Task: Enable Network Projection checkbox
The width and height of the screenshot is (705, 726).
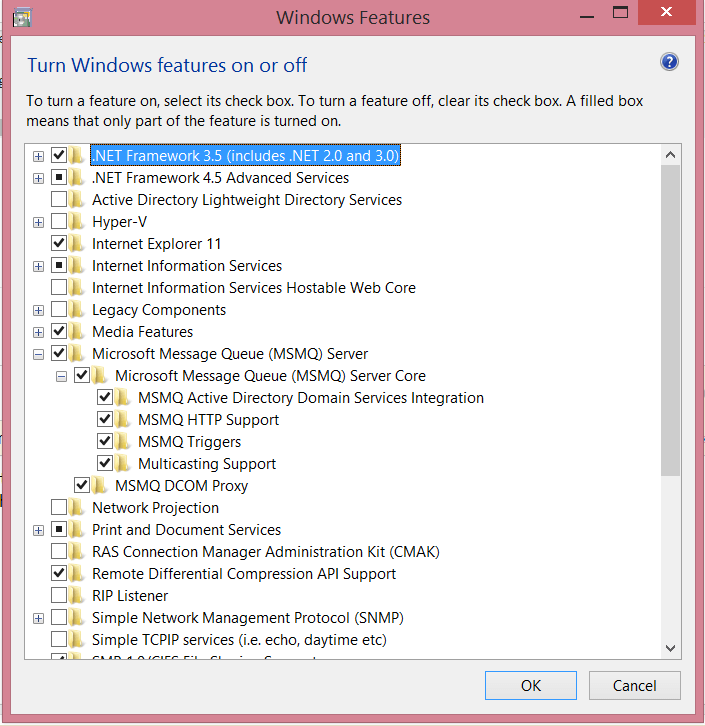Action: [x=59, y=507]
